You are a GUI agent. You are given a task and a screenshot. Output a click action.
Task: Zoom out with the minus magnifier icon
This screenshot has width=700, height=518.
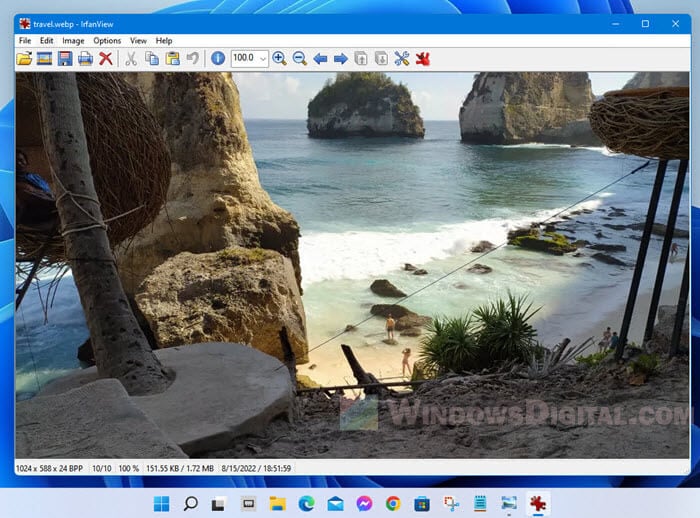[x=300, y=58]
